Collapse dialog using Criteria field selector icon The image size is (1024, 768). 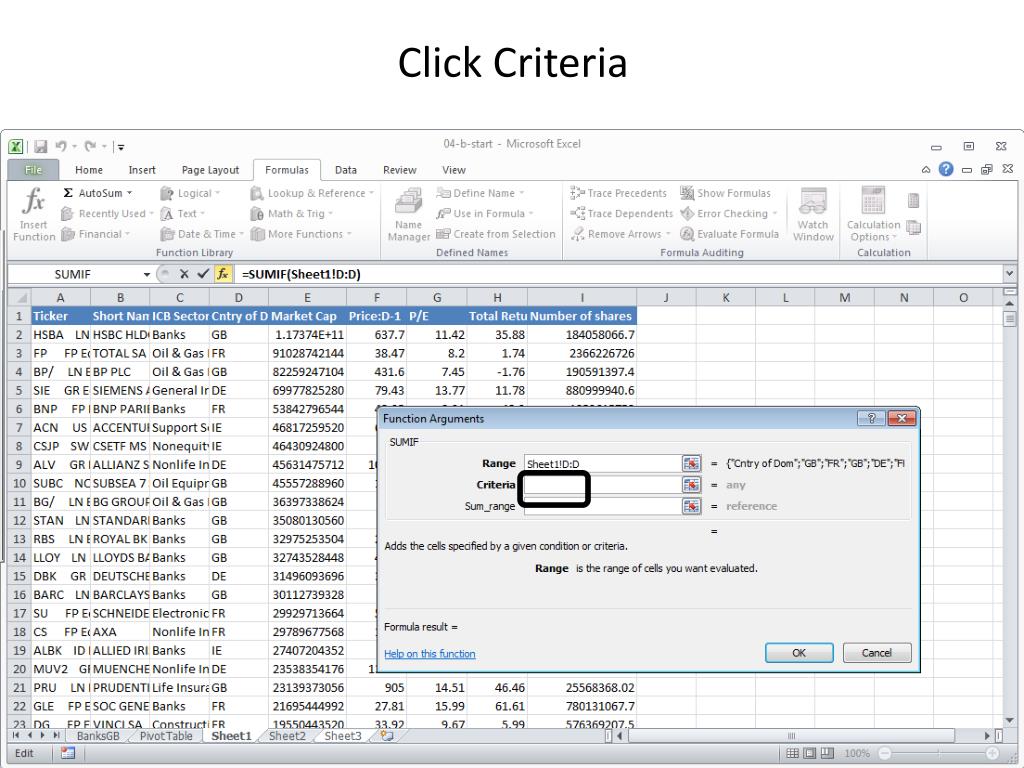tap(691, 485)
